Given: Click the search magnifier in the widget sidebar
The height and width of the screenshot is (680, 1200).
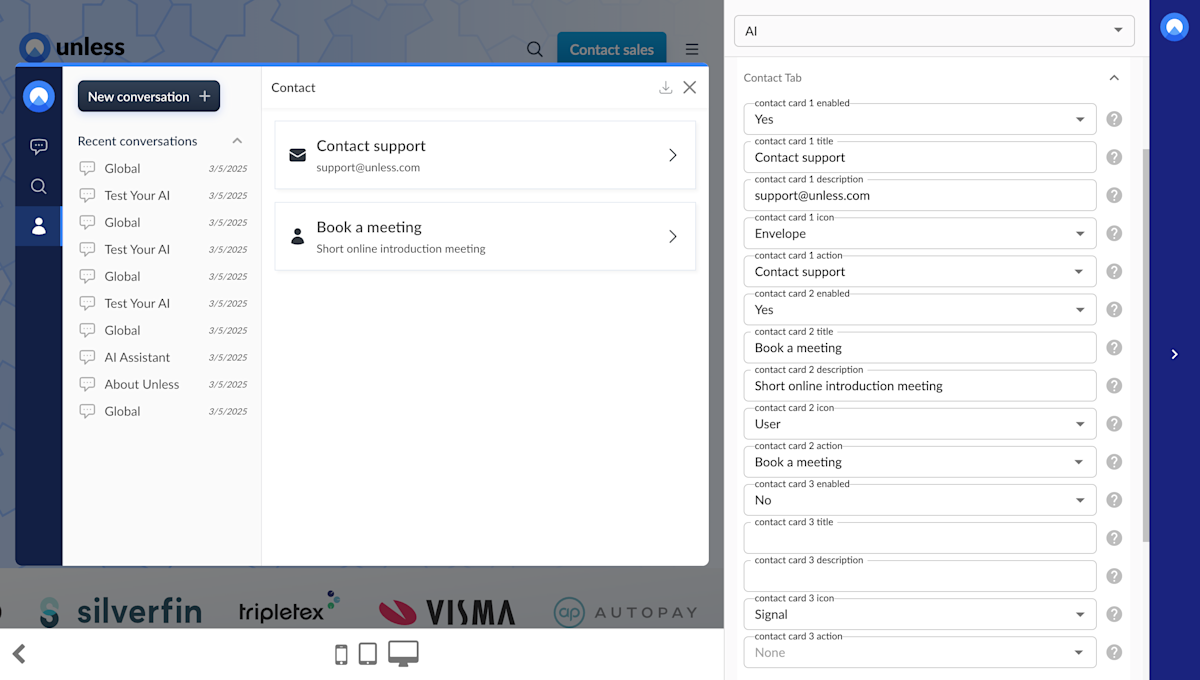Looking at the screenshot, I should pyautogui.click(x=38, y=186).
